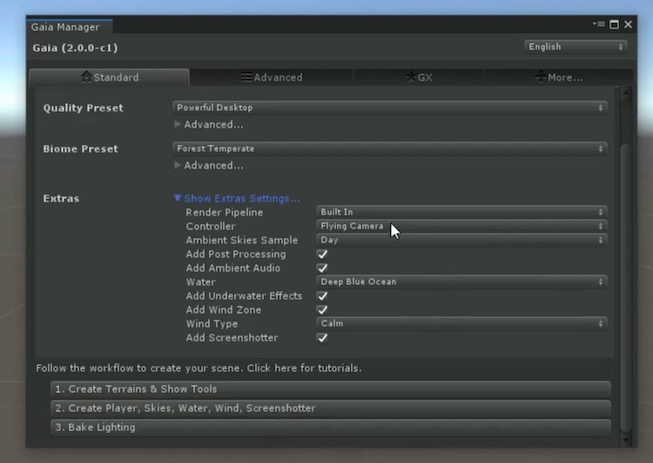Viewport: 653px width, 463px height.
Task: Click the list icon on Advanced tab
Action: tap(247, 77)
